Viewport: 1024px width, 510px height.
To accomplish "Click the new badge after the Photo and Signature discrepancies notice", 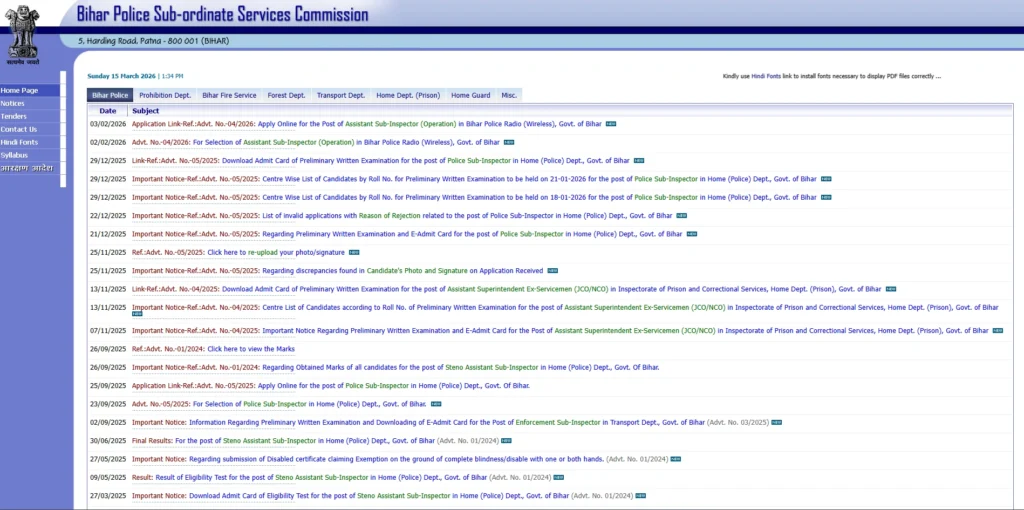I will tap(552, 271).
